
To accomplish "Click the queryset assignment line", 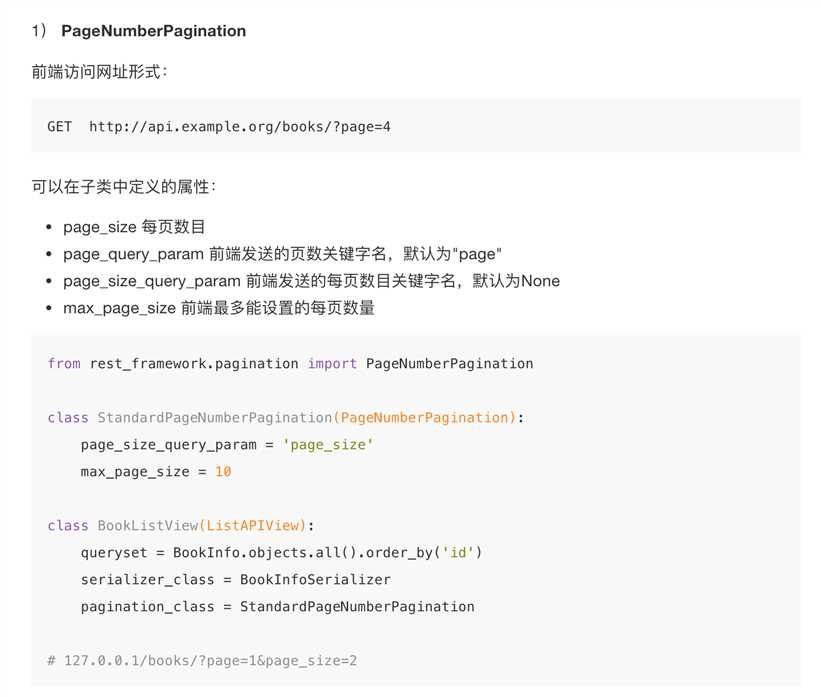I will coord(281,553).
